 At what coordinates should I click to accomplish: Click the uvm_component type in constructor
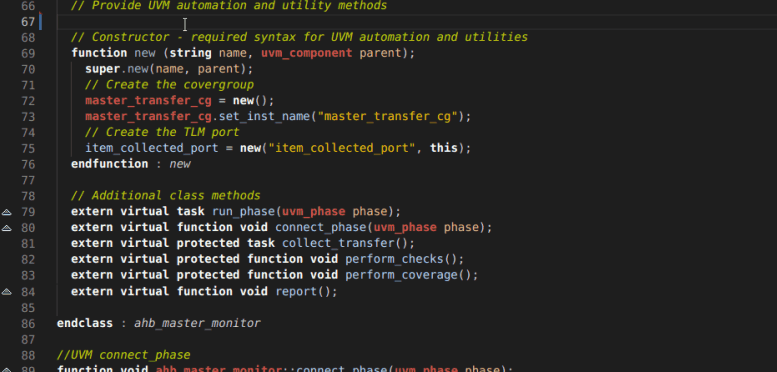point(307,53)
